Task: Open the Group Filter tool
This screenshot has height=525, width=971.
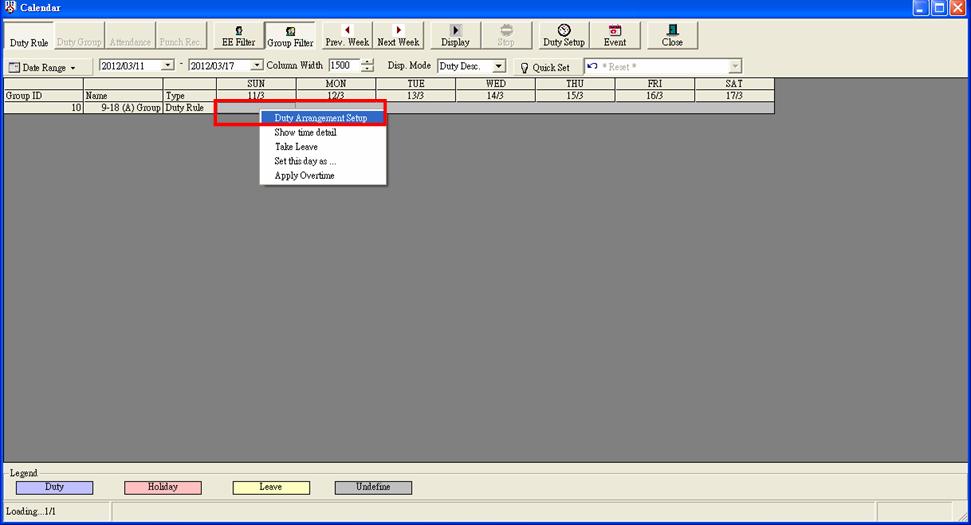Action: pos(290,36)
